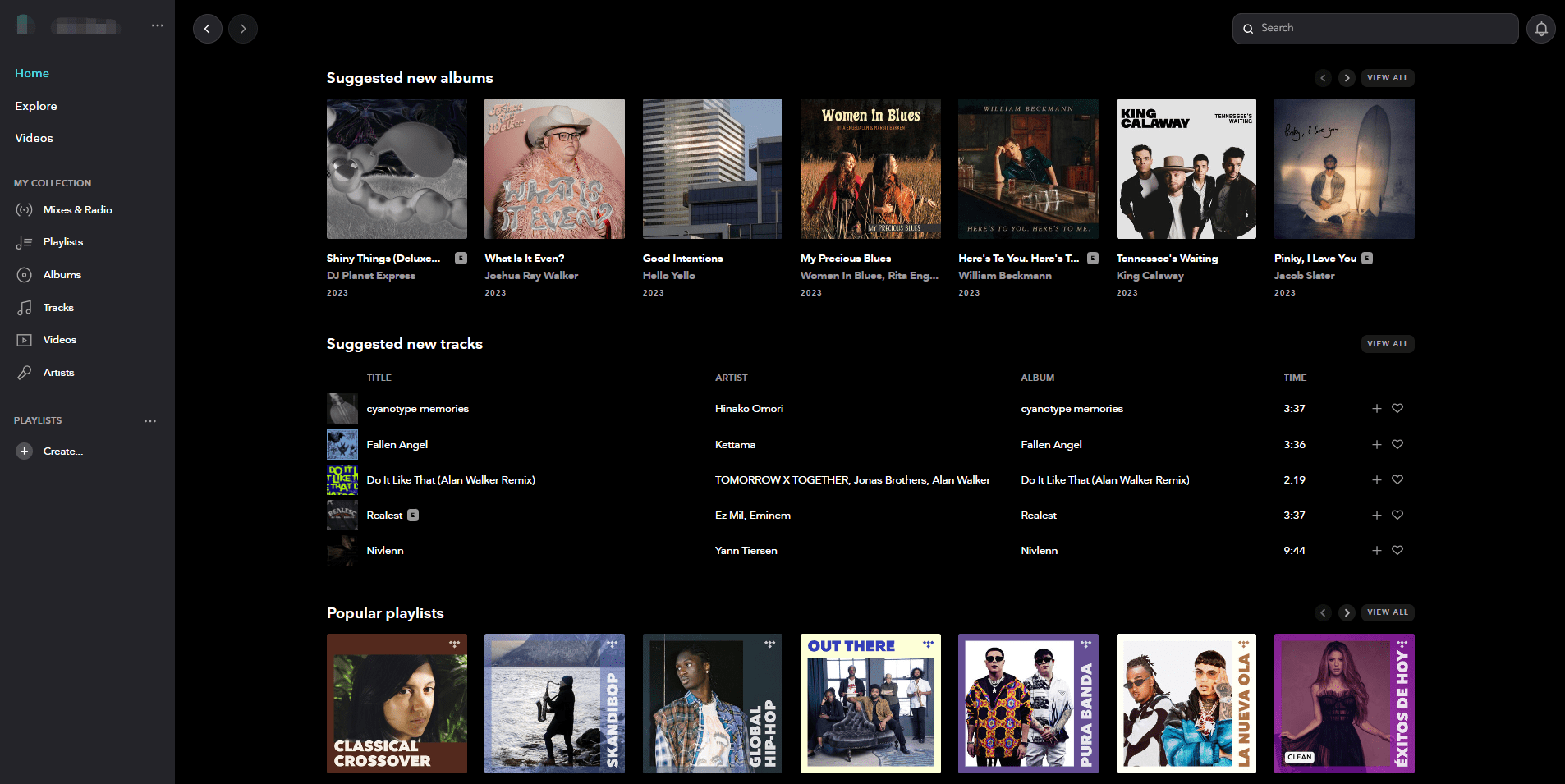Open the notifications bell
This screenshot has width=1565, height=784.
coord(1541,29)
